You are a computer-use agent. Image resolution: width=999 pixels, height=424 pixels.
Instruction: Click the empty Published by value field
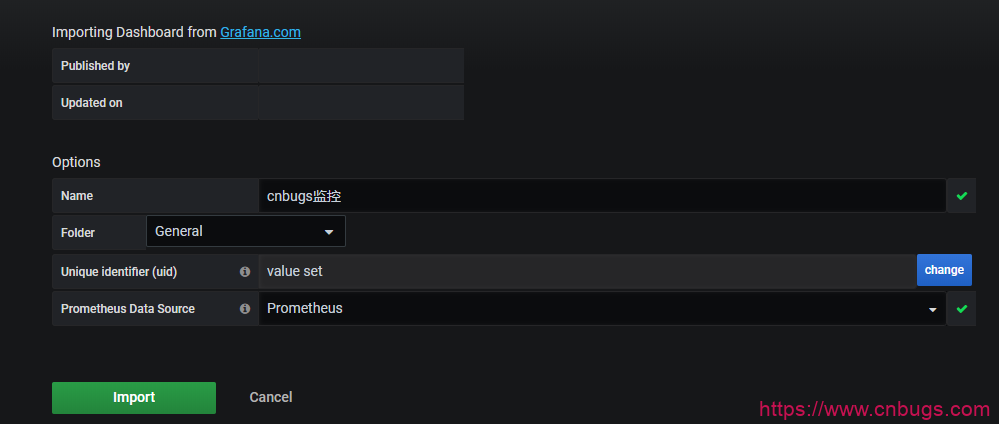361,66
